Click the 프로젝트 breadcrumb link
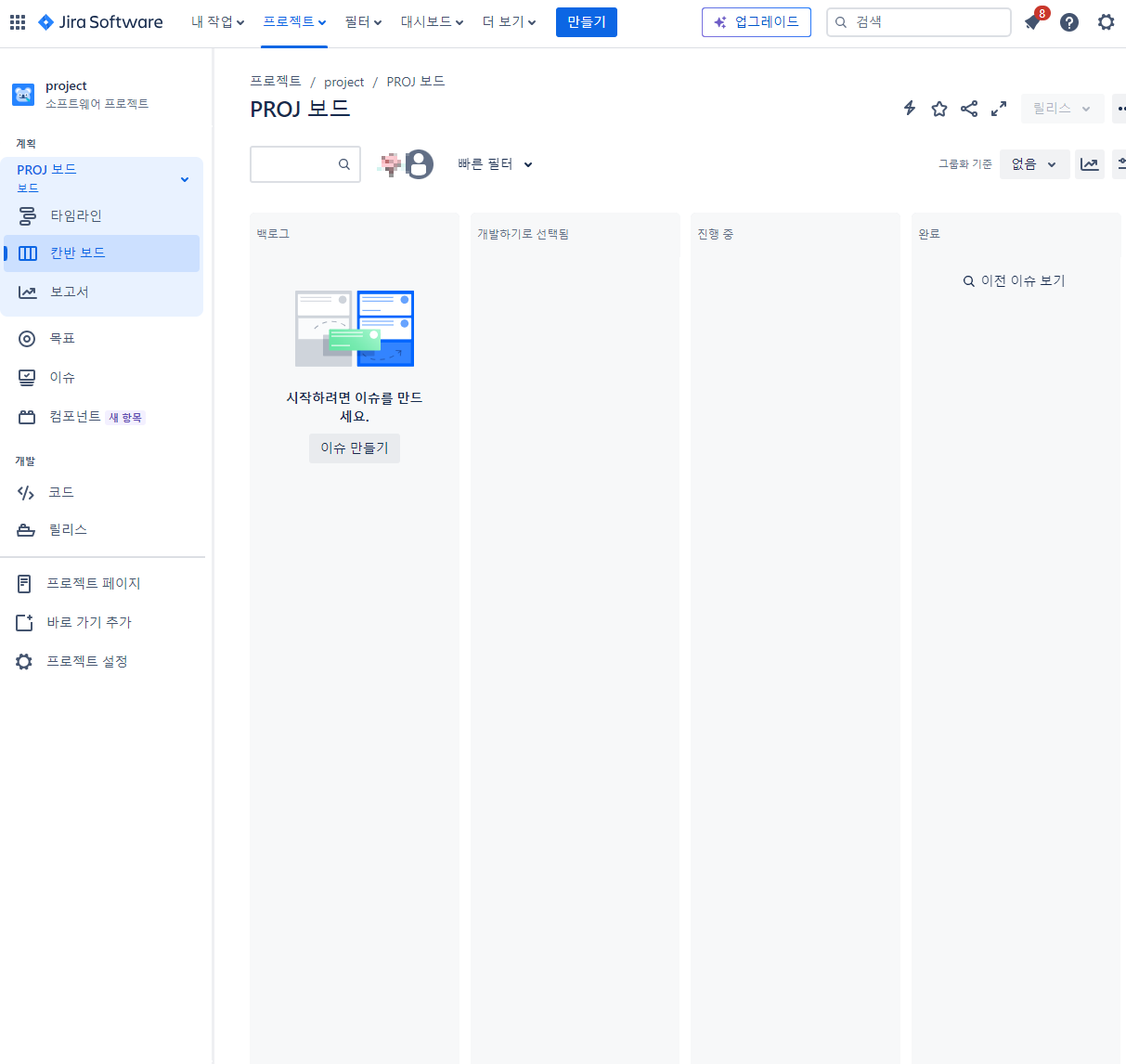The image size is (1126, 1064). tap(276, 82)
